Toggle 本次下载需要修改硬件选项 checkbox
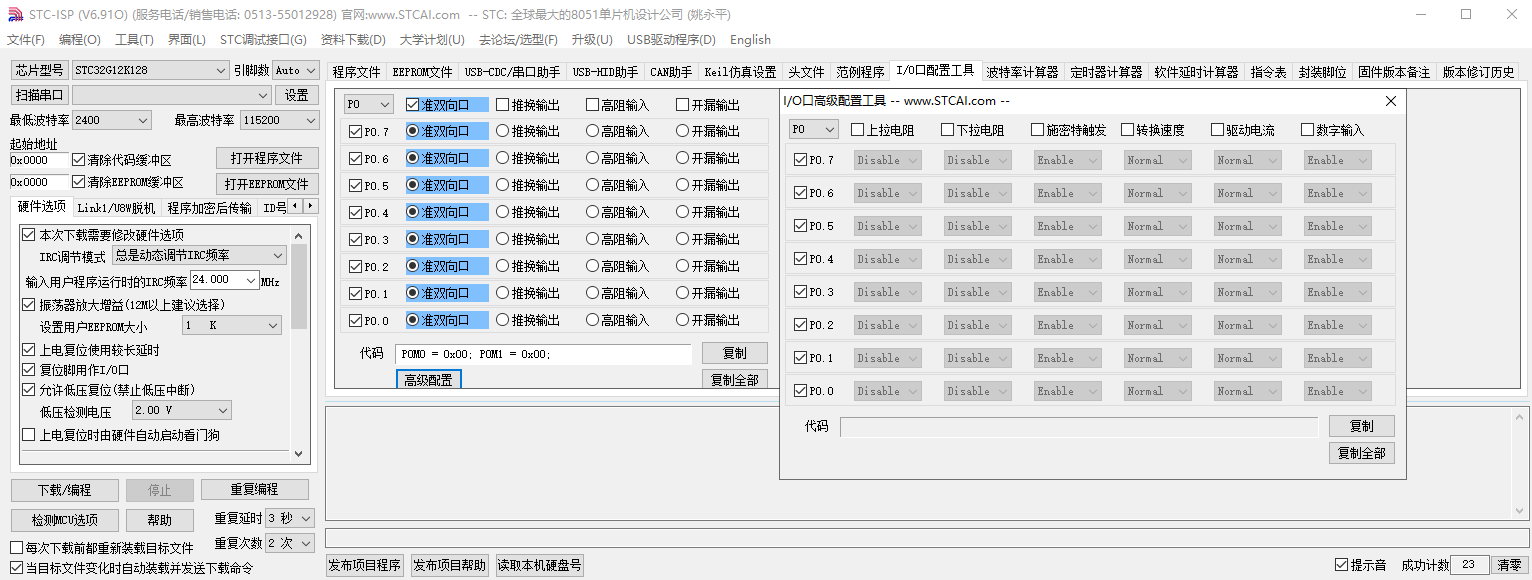The width and height of the screenshot is (1532, 580). point(28,235)
